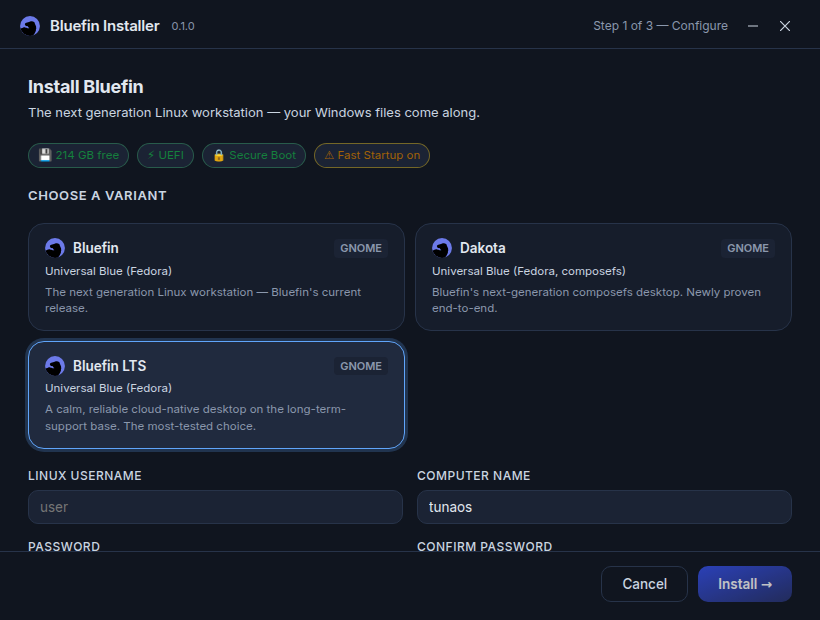The height and width of the screenshot is (620, 820).
Task: Click the 'PASSWORD' label on the left
Action: [64, 546]
